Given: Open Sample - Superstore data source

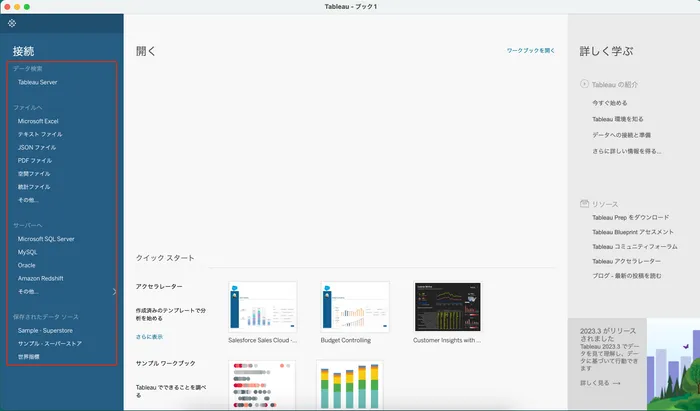Looking at the screenshot, I should coord(45,331).
